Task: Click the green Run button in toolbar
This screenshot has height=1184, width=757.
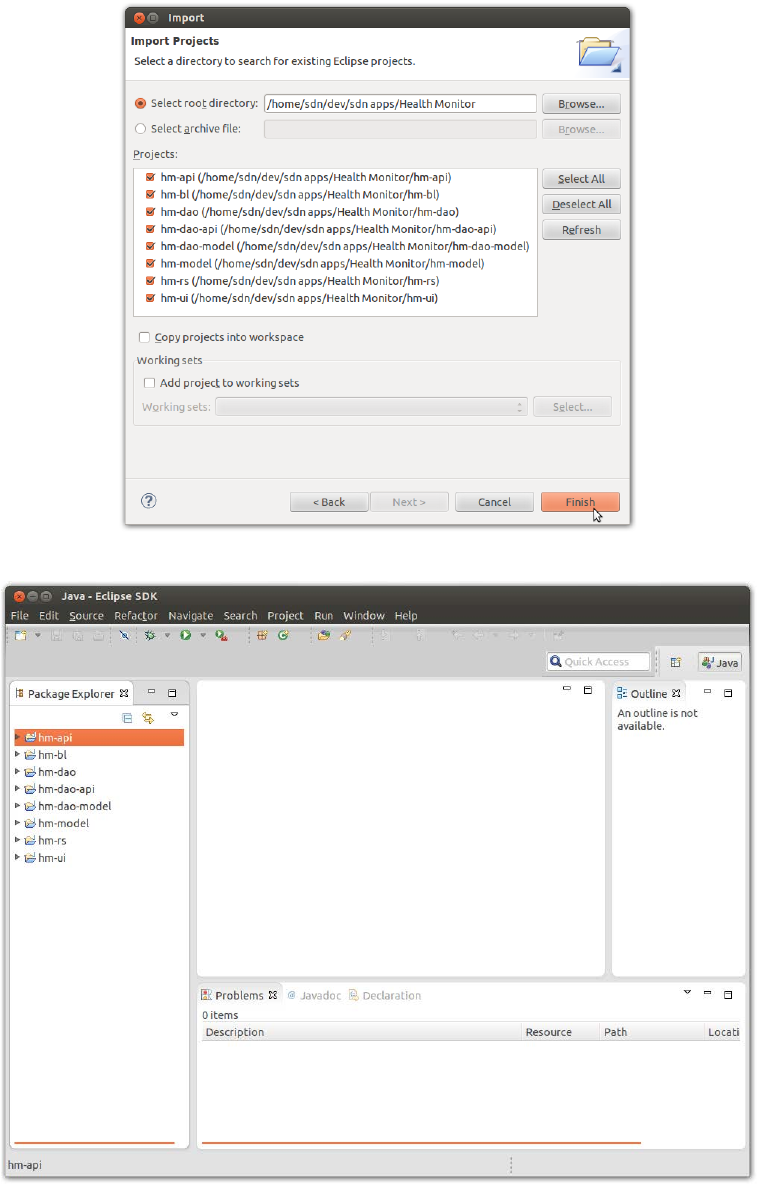Action: click(x=186, y=636)
